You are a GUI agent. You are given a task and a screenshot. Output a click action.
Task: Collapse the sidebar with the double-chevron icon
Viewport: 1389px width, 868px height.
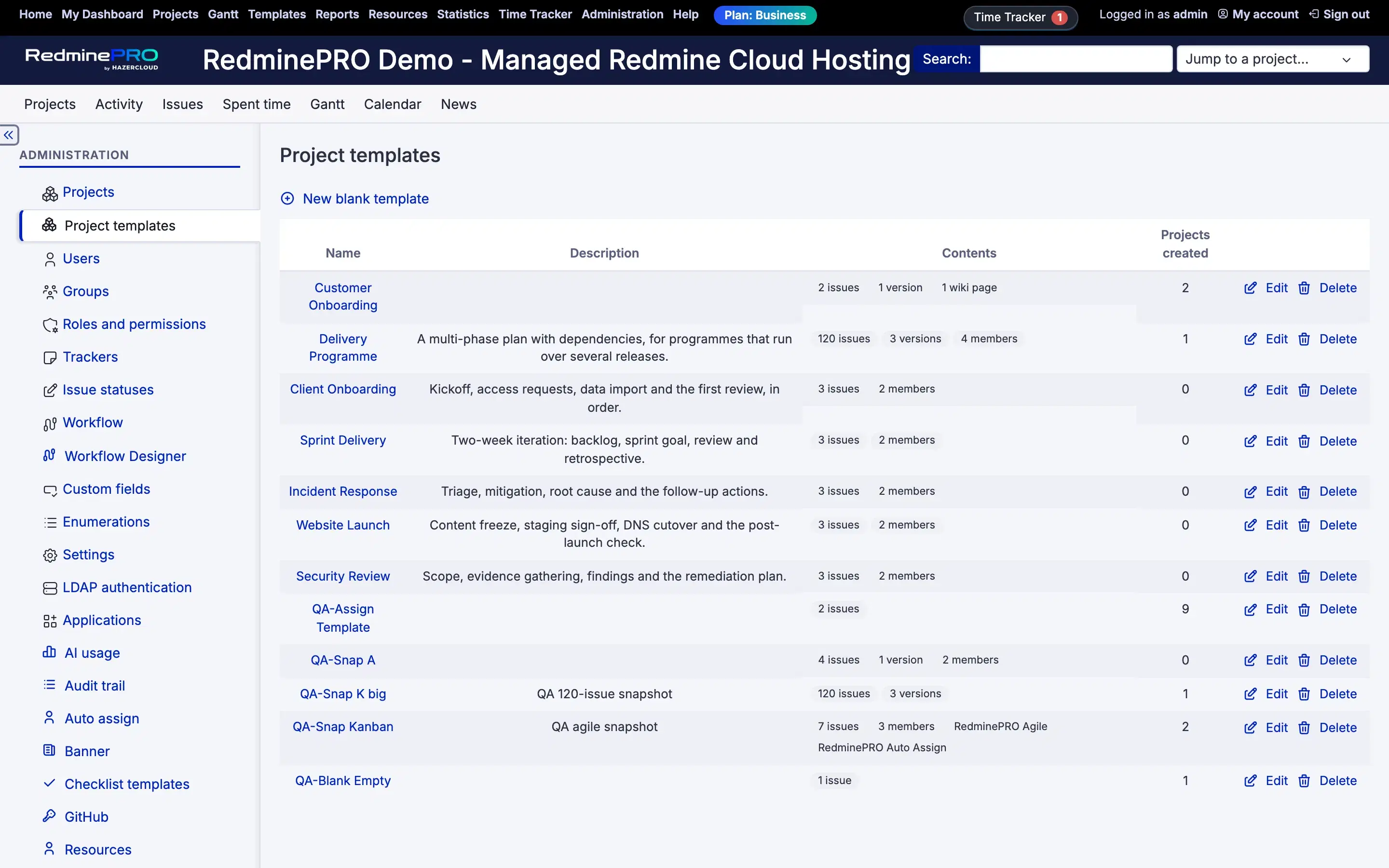pyautogui.click(x=9, y=135)
